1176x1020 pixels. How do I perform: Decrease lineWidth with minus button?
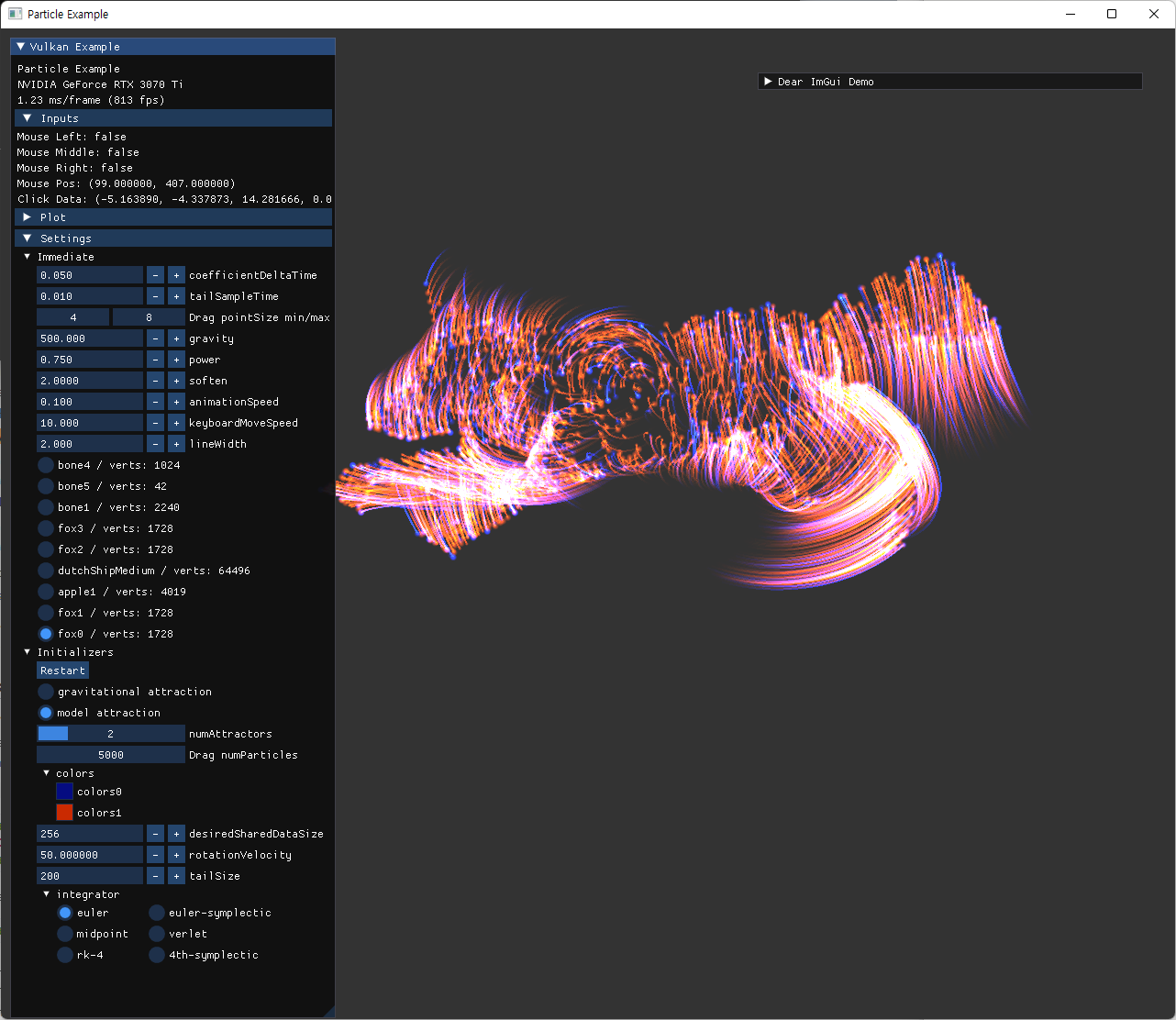(155, 444)
